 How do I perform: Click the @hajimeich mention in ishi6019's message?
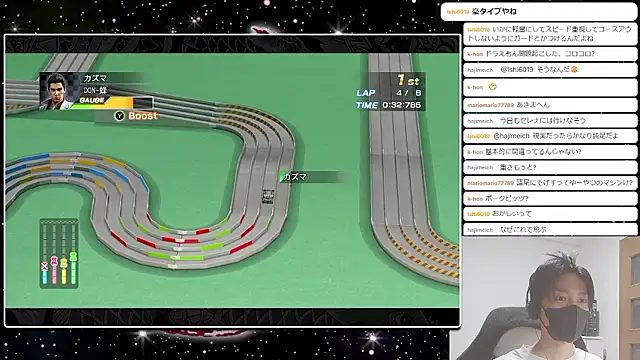click(x=511, y=136)
